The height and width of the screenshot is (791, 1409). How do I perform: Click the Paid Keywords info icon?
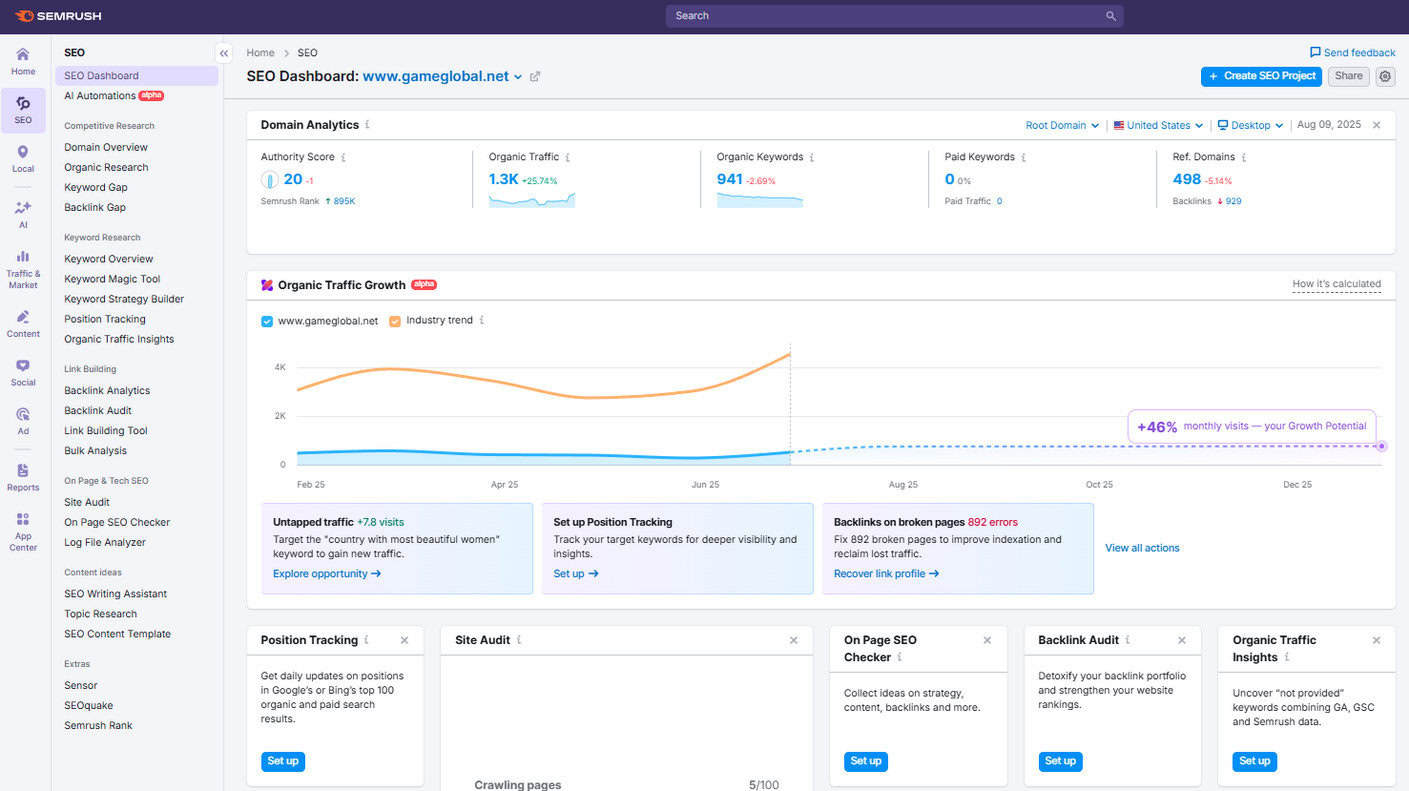pyautogui.click(x=1024, y=157)
